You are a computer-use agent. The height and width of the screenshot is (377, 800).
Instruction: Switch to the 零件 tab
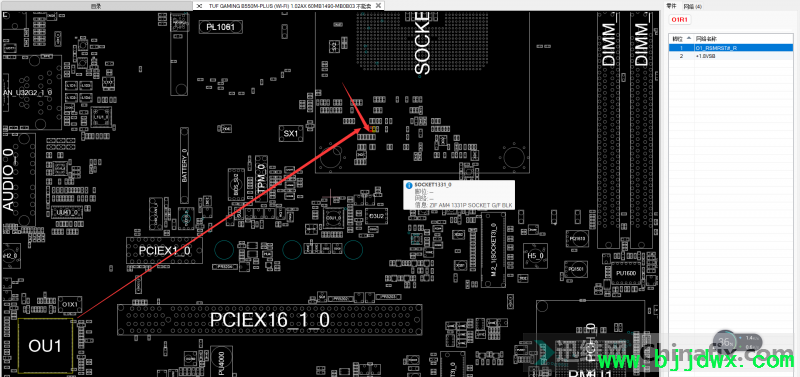[671, 6]
